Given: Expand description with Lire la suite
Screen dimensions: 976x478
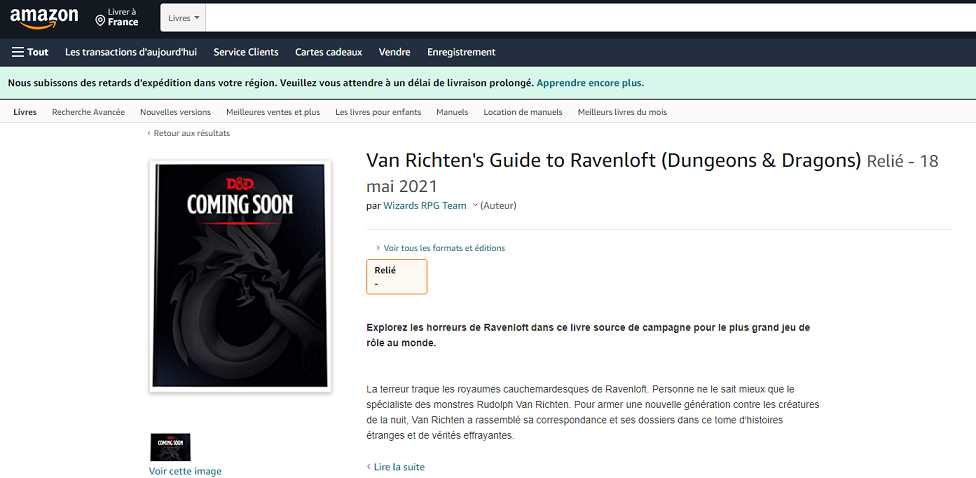Looking at the screenshot, I should click(x=396, y=467).
